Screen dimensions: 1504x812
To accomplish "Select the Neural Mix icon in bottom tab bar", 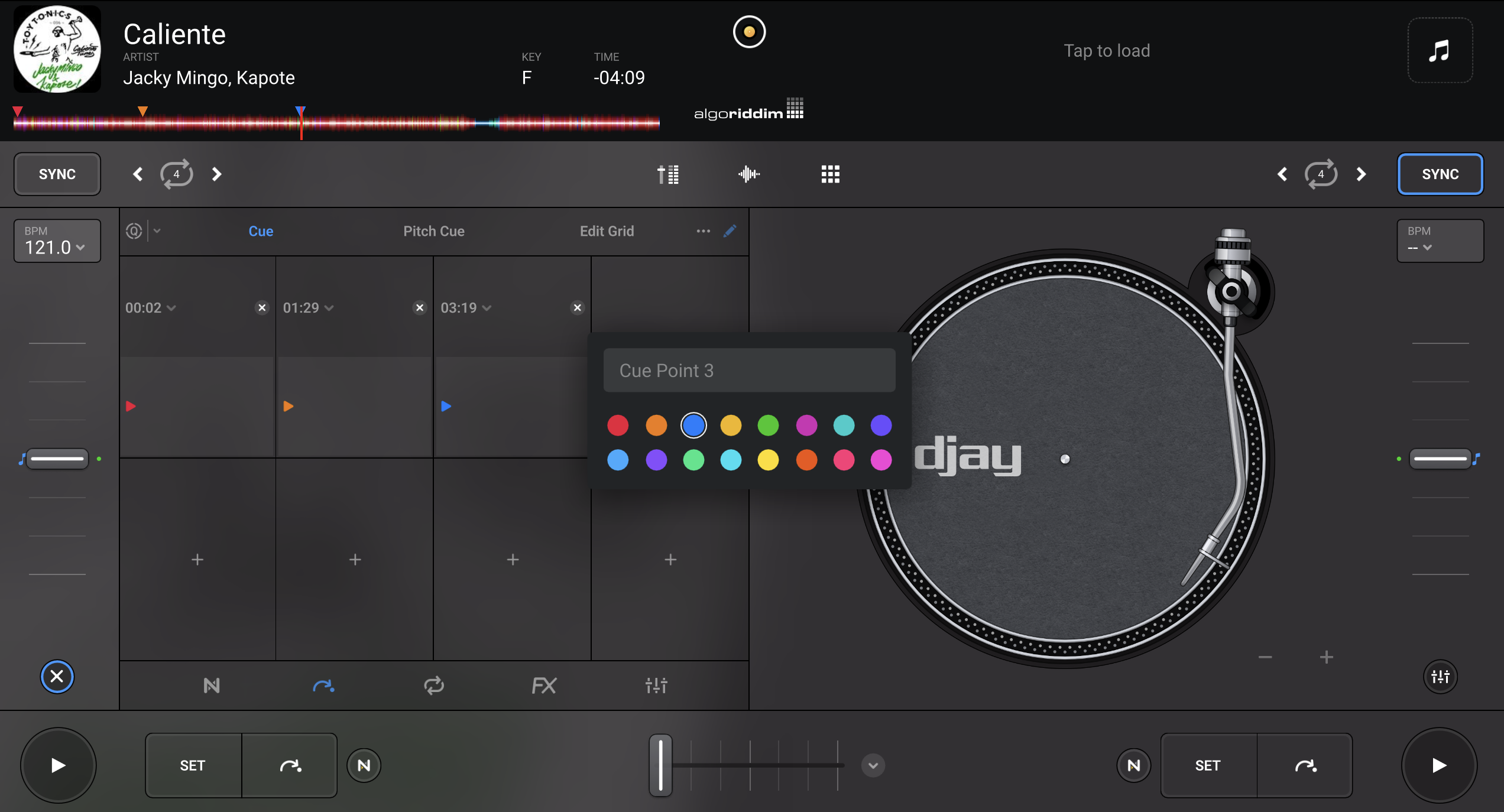I will coord(211,686).
